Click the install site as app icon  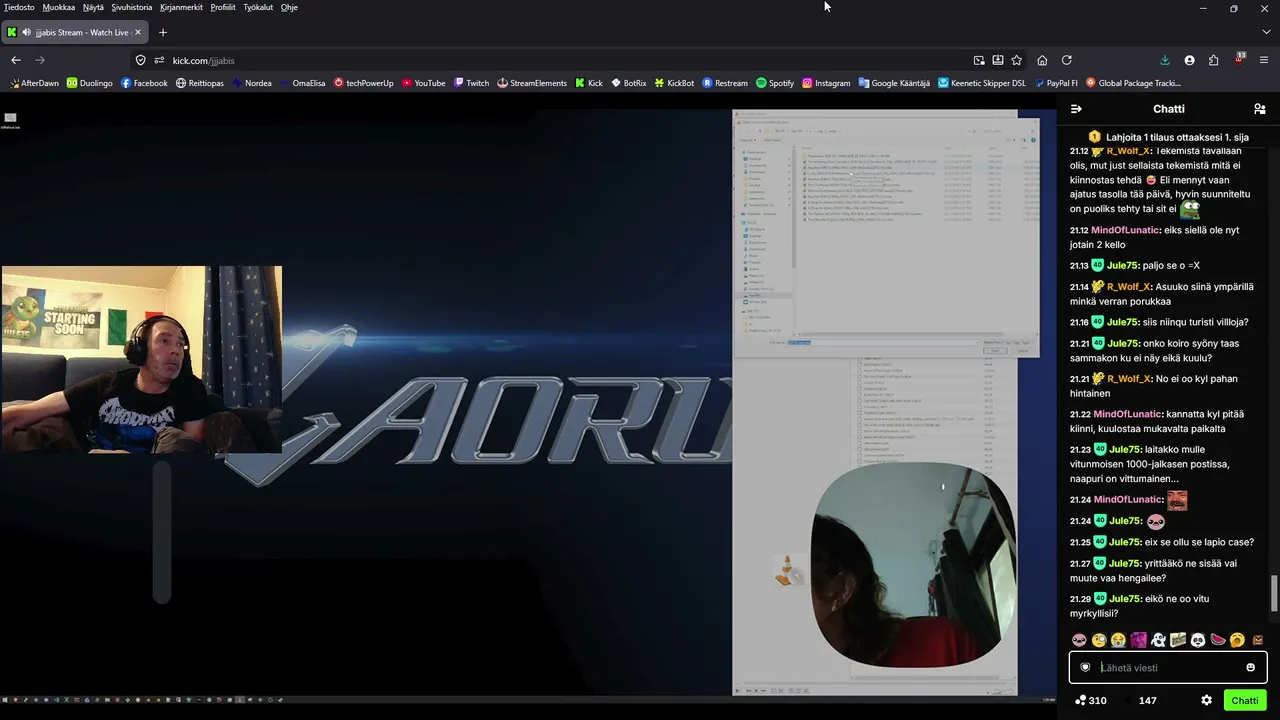pos(998,60)
